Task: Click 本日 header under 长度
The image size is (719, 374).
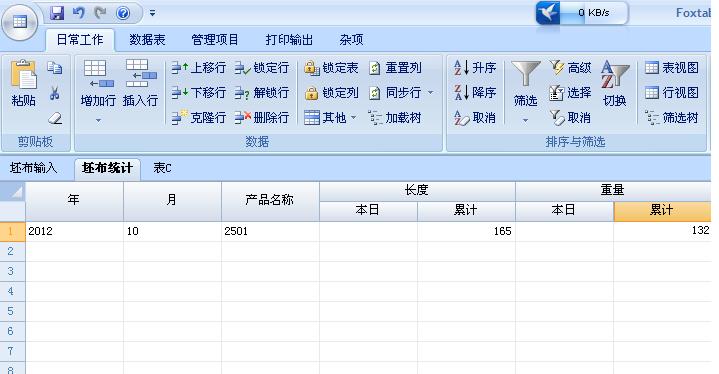Action: click(368, 211)
